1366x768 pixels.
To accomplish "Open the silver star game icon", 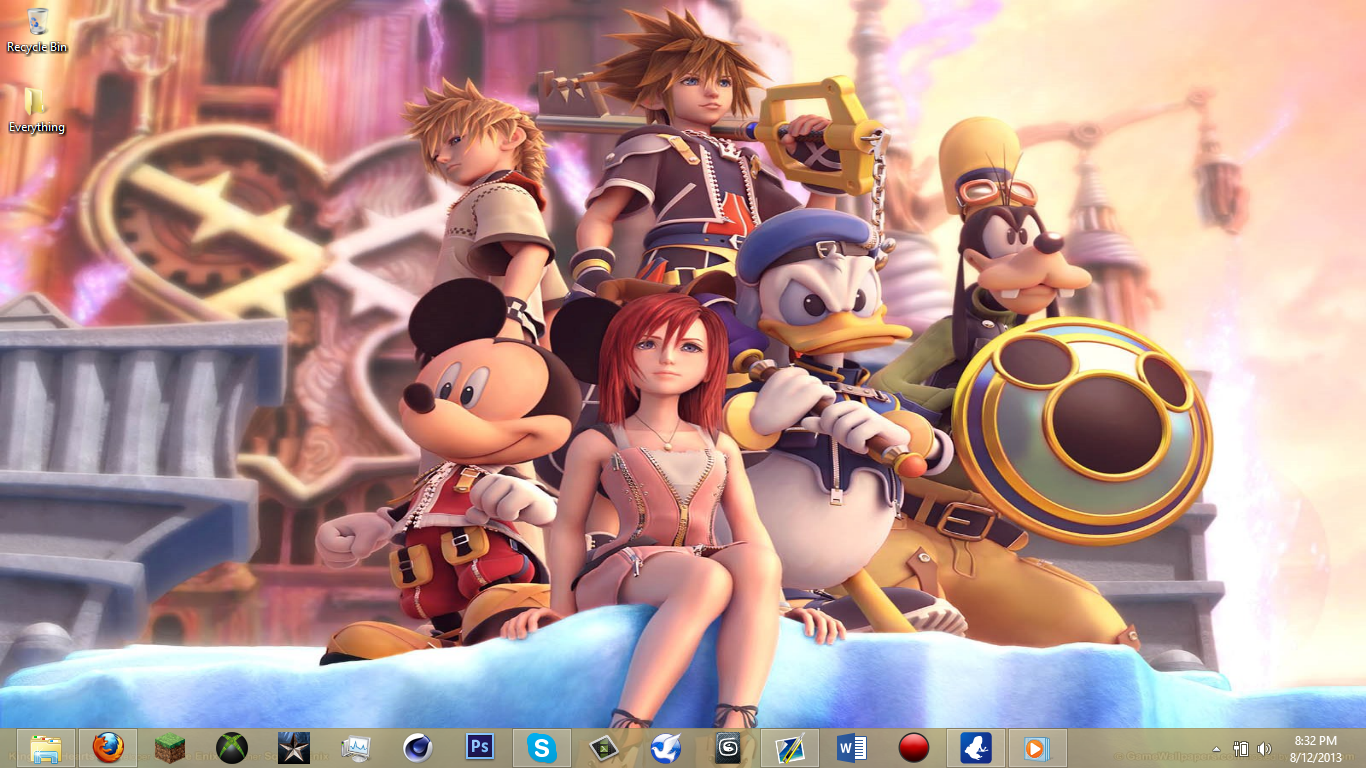I will (x=294, y=748).
